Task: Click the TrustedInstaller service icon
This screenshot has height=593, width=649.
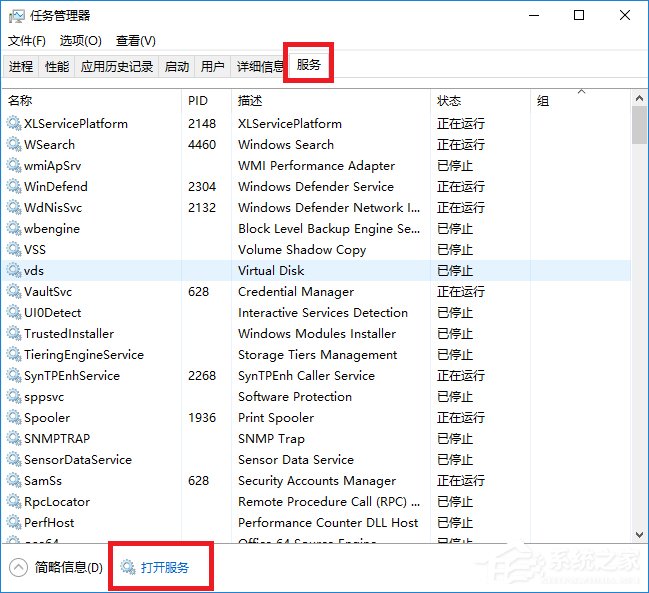Action: (x=14, y=334)
